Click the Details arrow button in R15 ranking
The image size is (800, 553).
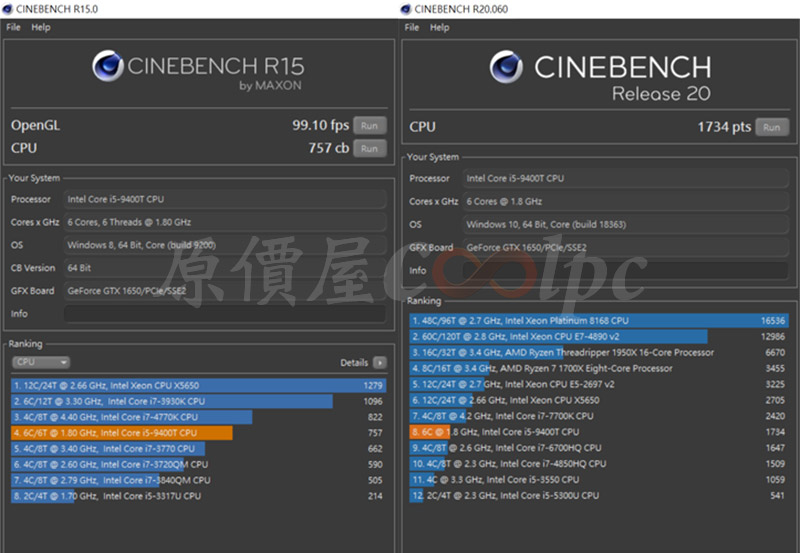tap(380, 363)
